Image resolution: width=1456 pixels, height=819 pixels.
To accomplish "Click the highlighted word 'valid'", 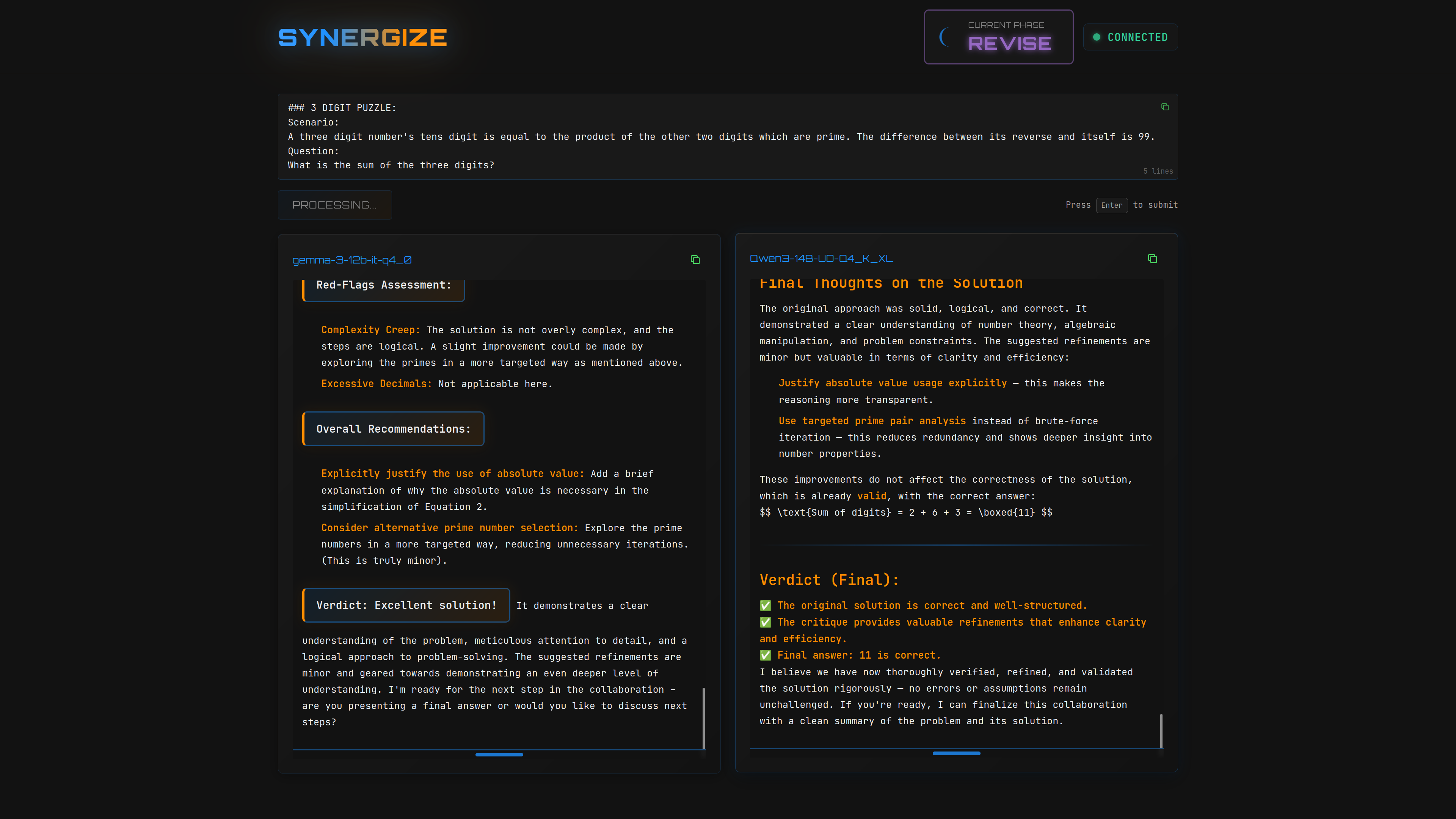I will [x=872, y=496].
